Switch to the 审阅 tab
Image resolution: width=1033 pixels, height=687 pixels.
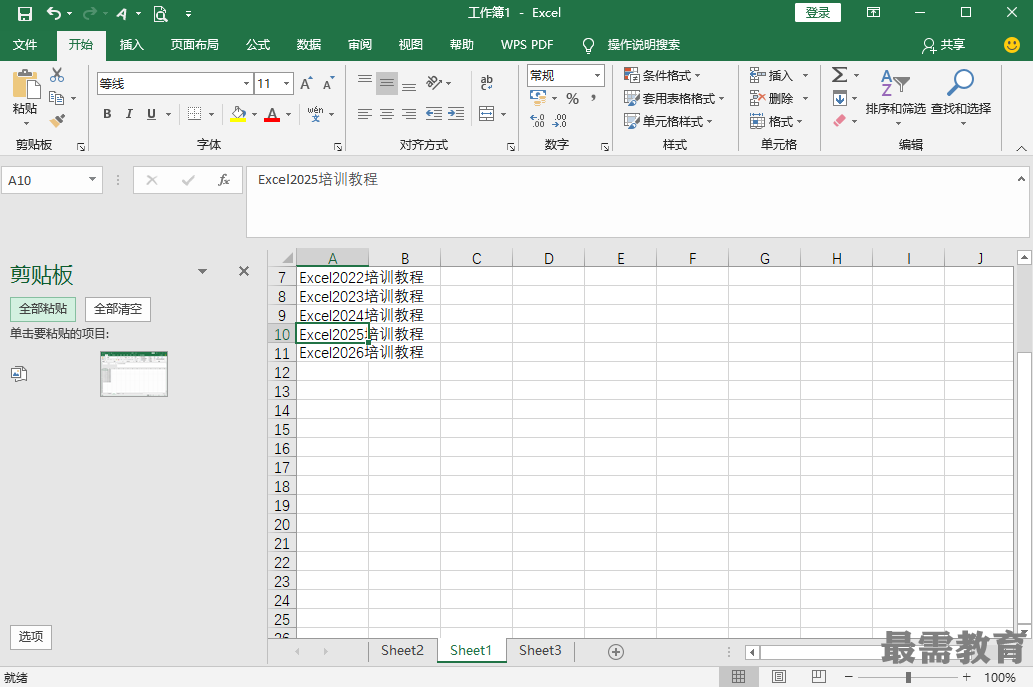click(x=360, y=45)
